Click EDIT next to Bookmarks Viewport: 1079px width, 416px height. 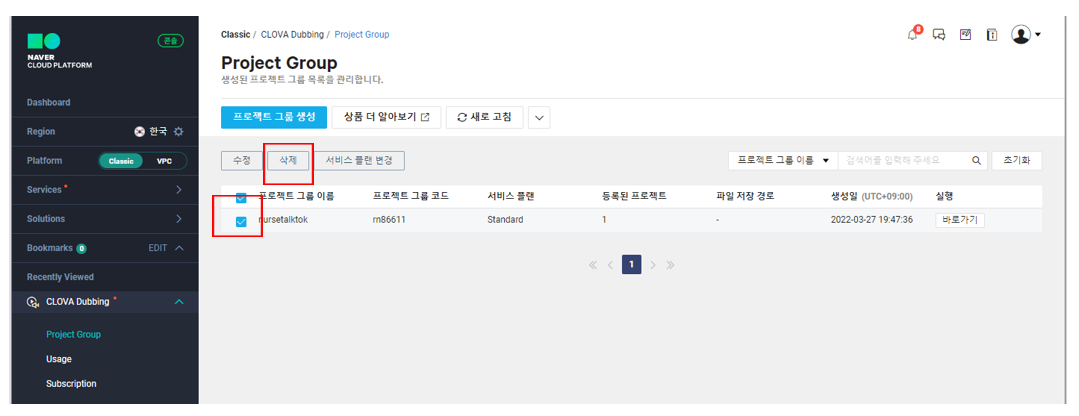158,248
